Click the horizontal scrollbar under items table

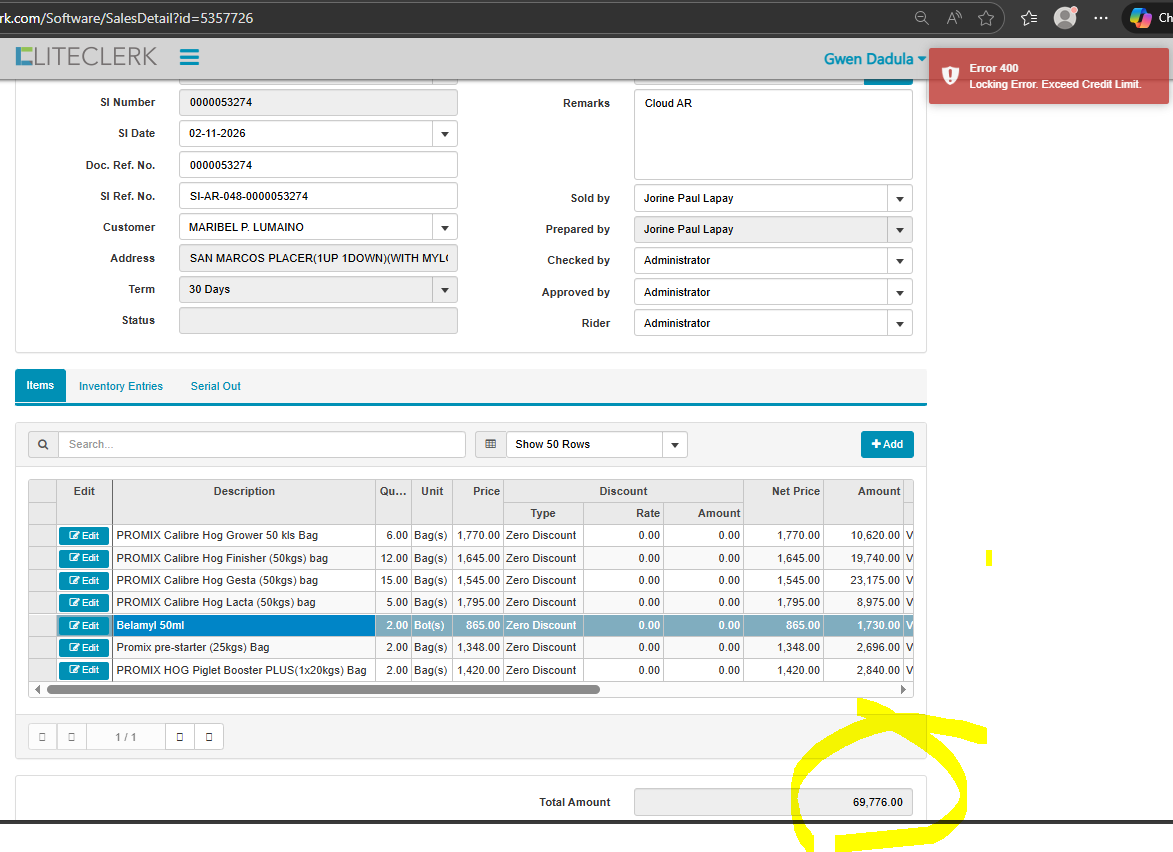coord(322,689)
